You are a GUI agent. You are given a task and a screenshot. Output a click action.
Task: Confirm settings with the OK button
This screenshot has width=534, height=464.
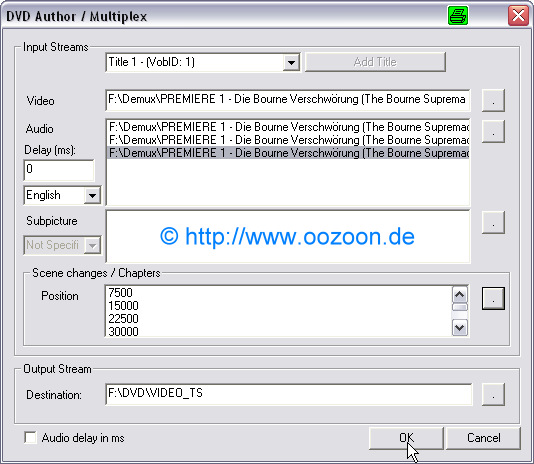(x=406, y=438)
